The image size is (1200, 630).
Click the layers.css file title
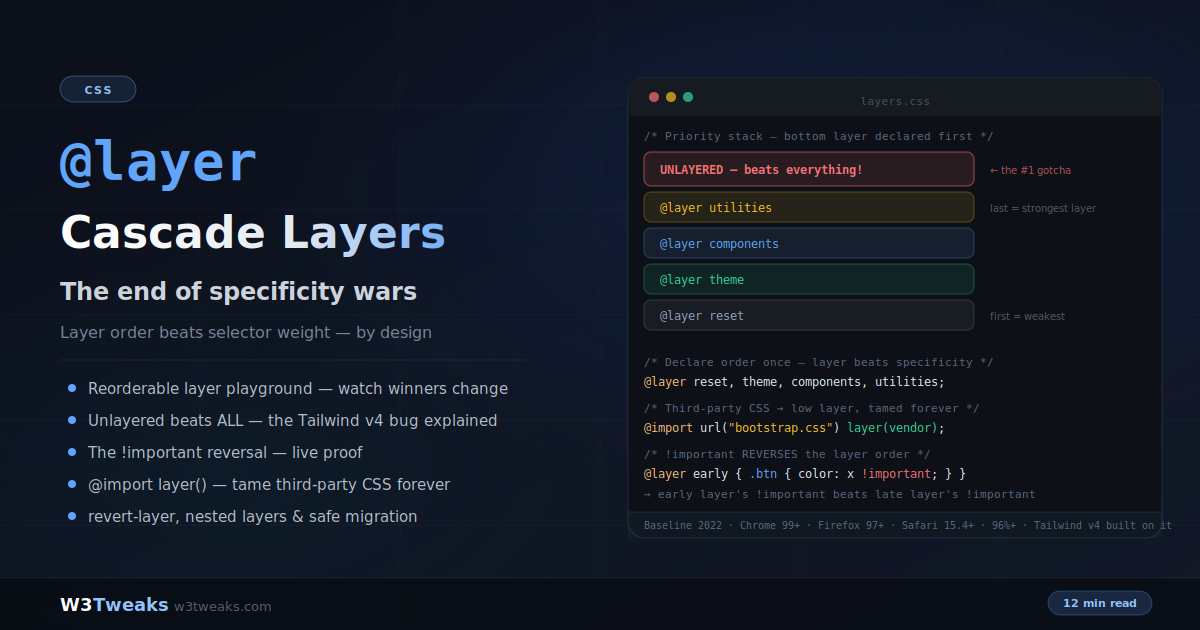click(x=895, y=101)
